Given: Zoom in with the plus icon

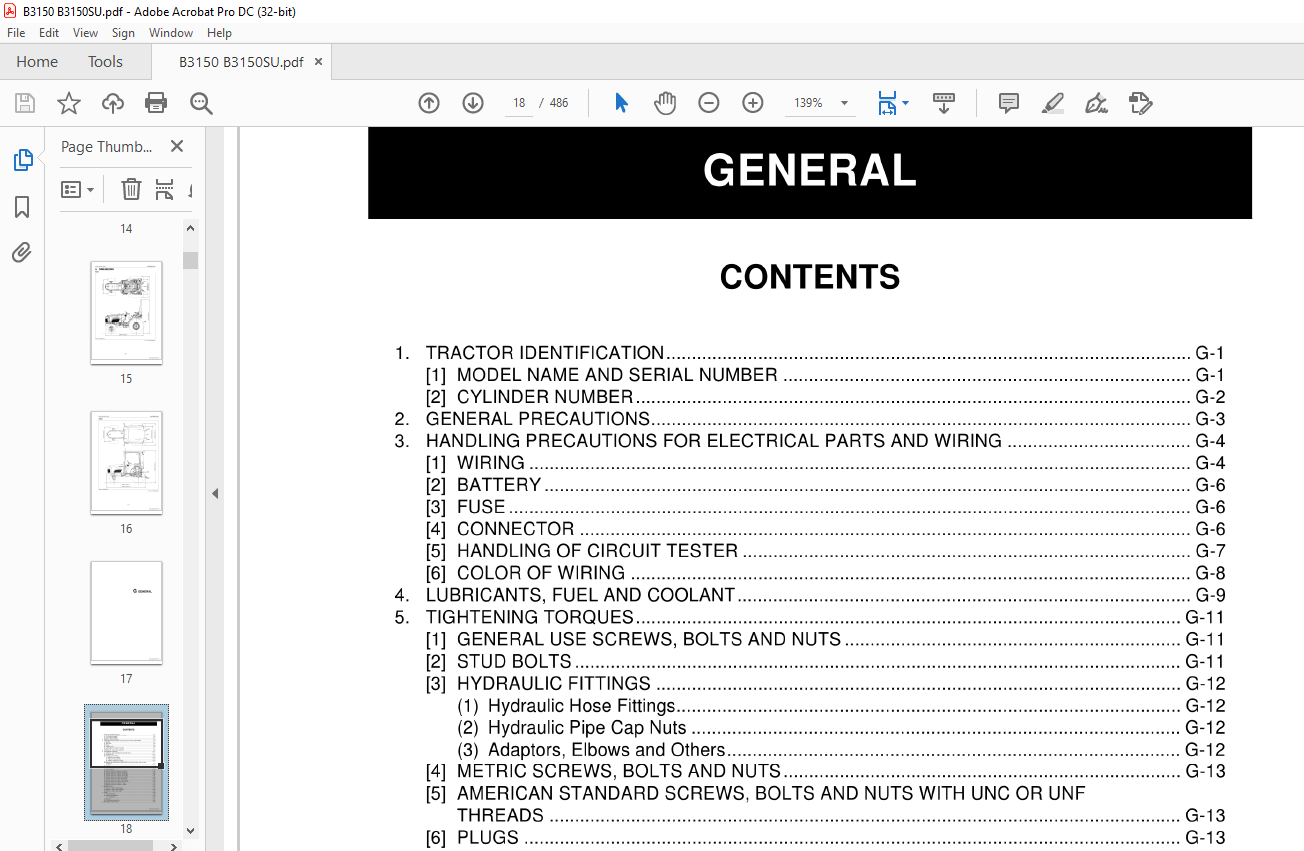Looking at the screenshot, I should [753, 103].
